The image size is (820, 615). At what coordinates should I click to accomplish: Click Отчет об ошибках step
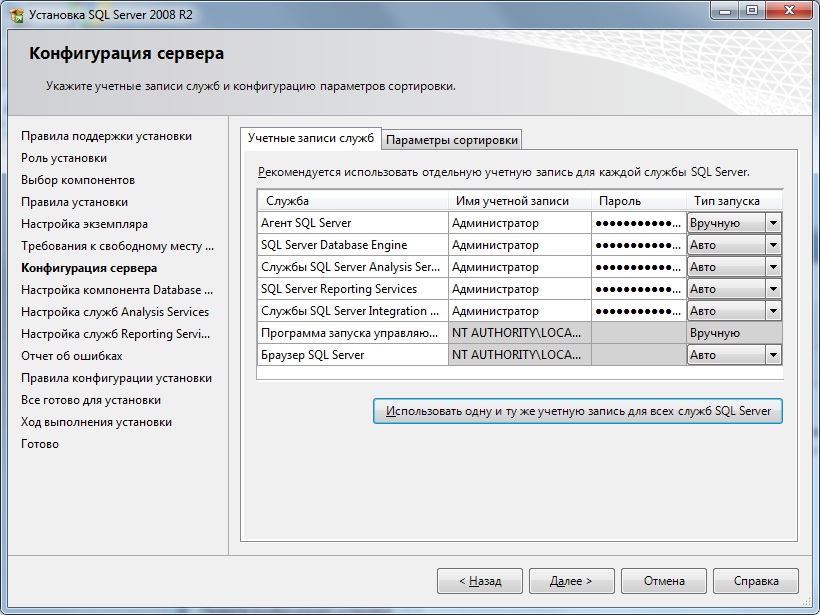[x=72, y=356]
